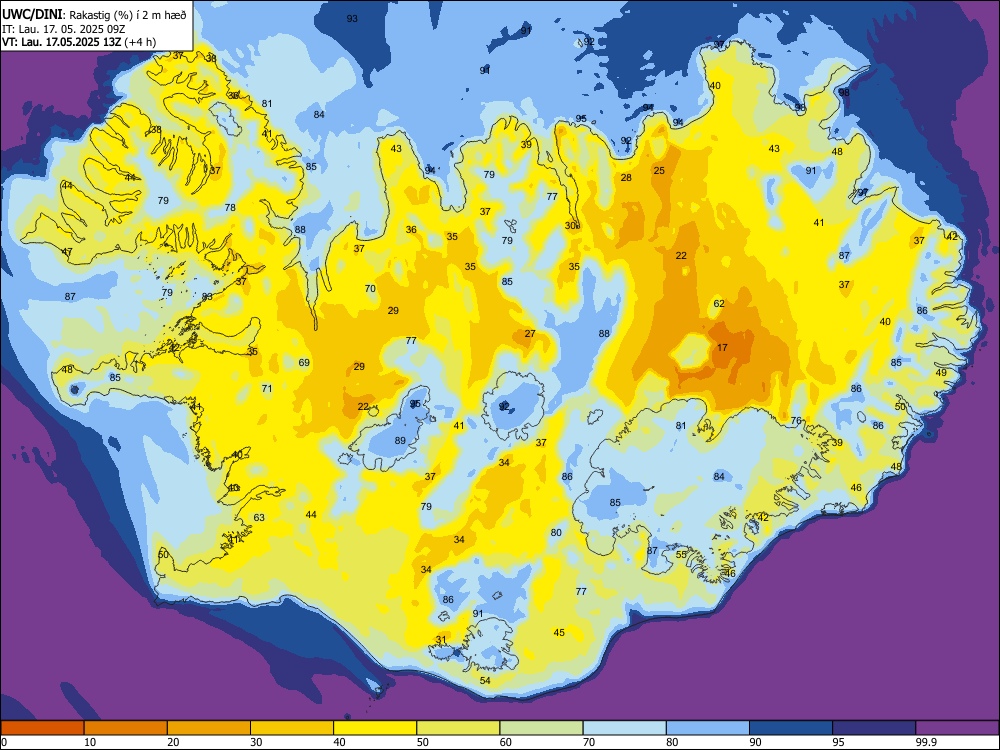Click the humidity value 28 on the map

(626, 178)
